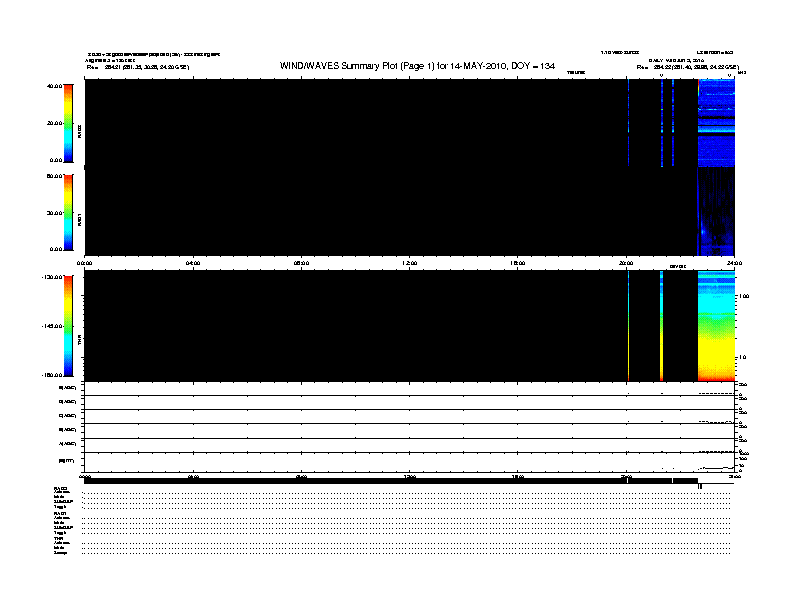
Task: Click the vertical TNR panel axis label
Action: (79, 340)
